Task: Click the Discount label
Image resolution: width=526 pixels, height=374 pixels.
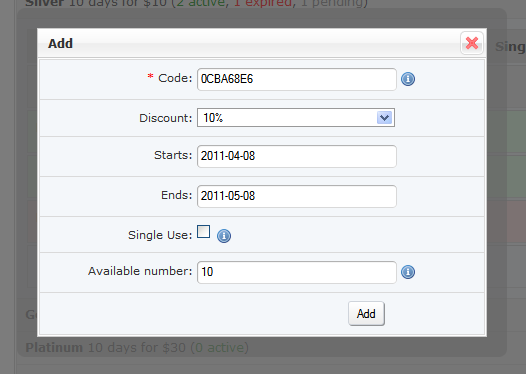Action: [x=166, y=118]
